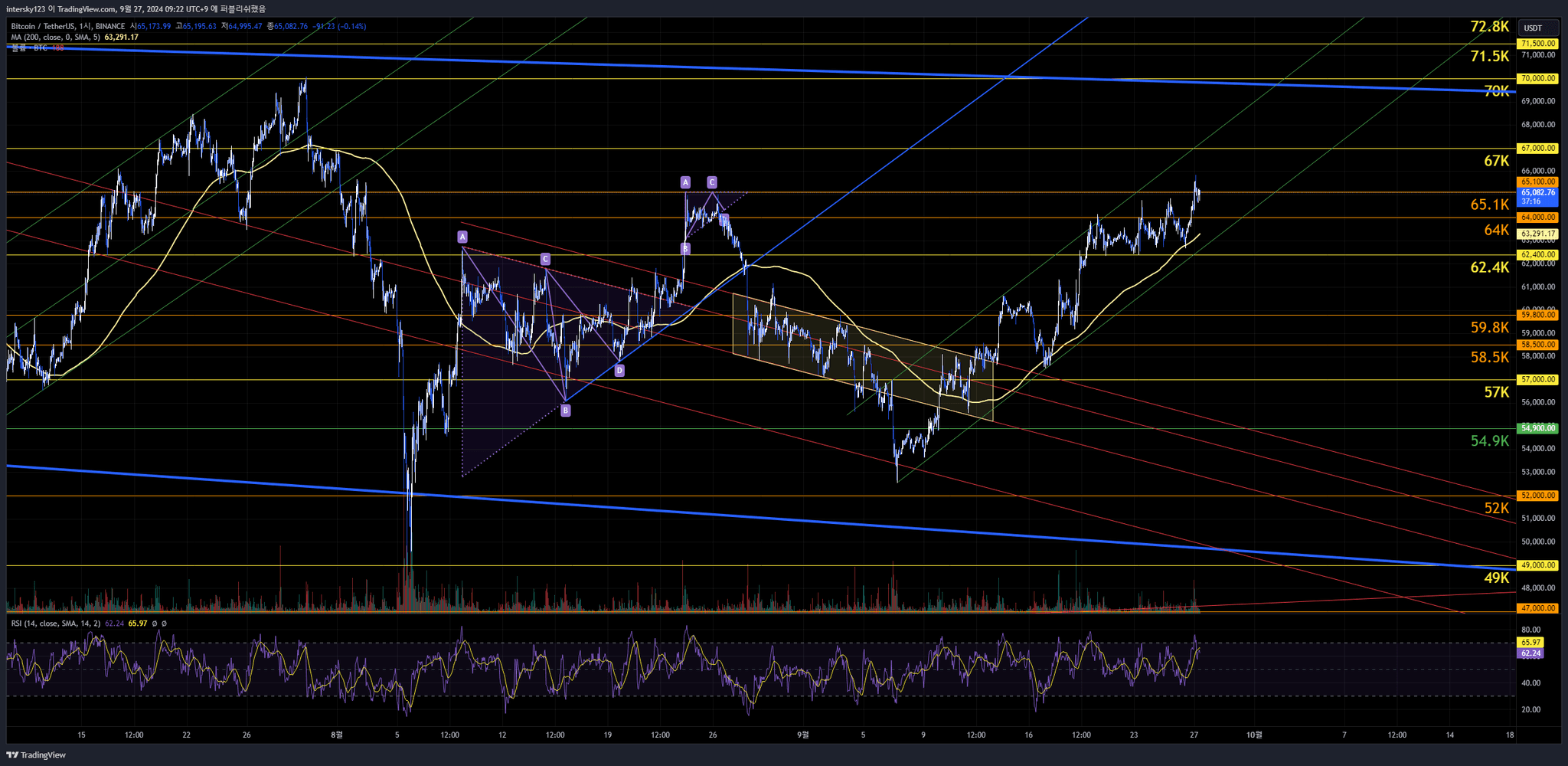The image size is (1568, 766).
Task: Click the 70,000.00 horizontal line price tag
Action: click(1537, 78)
